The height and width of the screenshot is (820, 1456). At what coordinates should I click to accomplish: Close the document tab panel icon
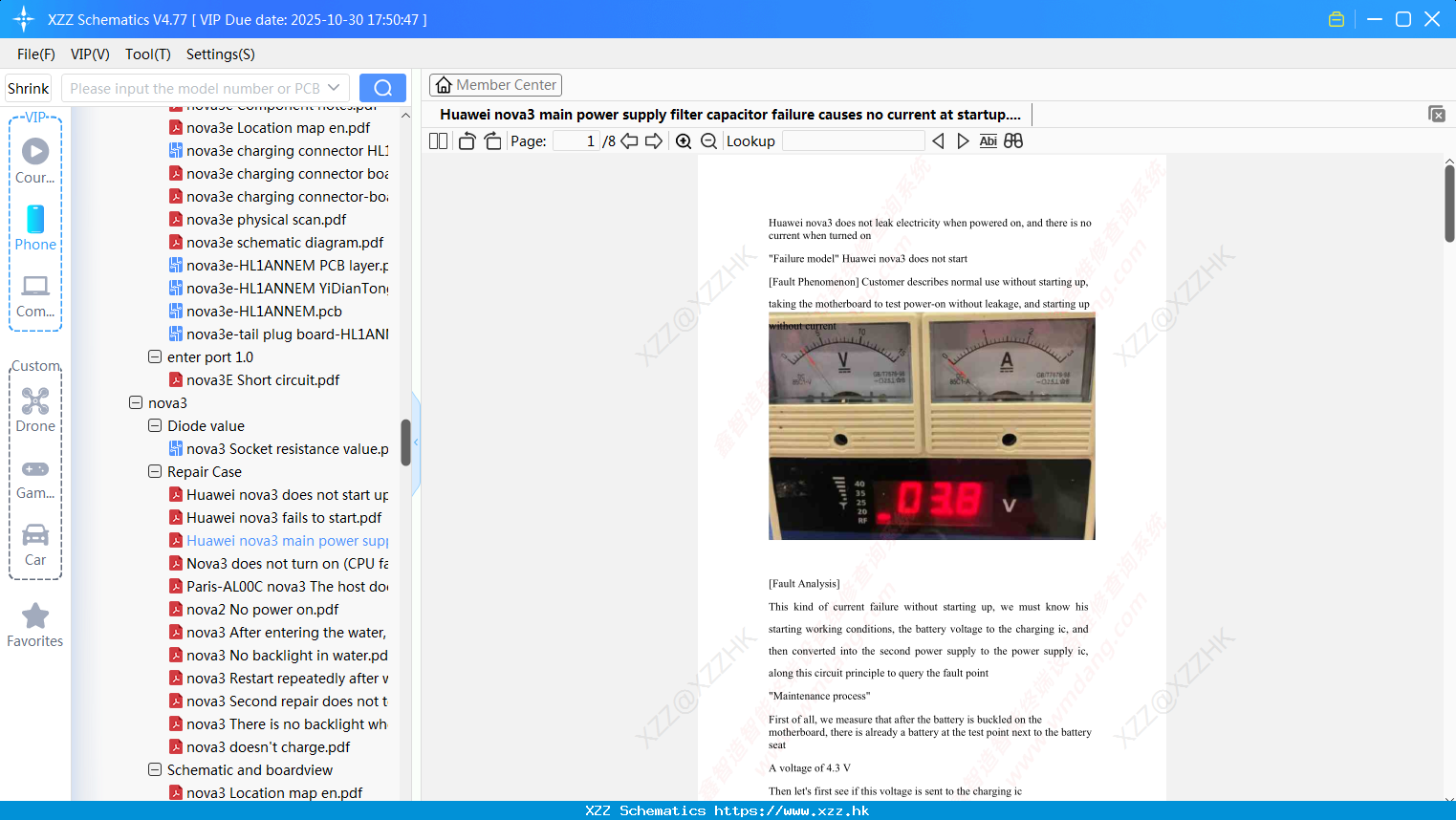click(x=1437, y=114)
